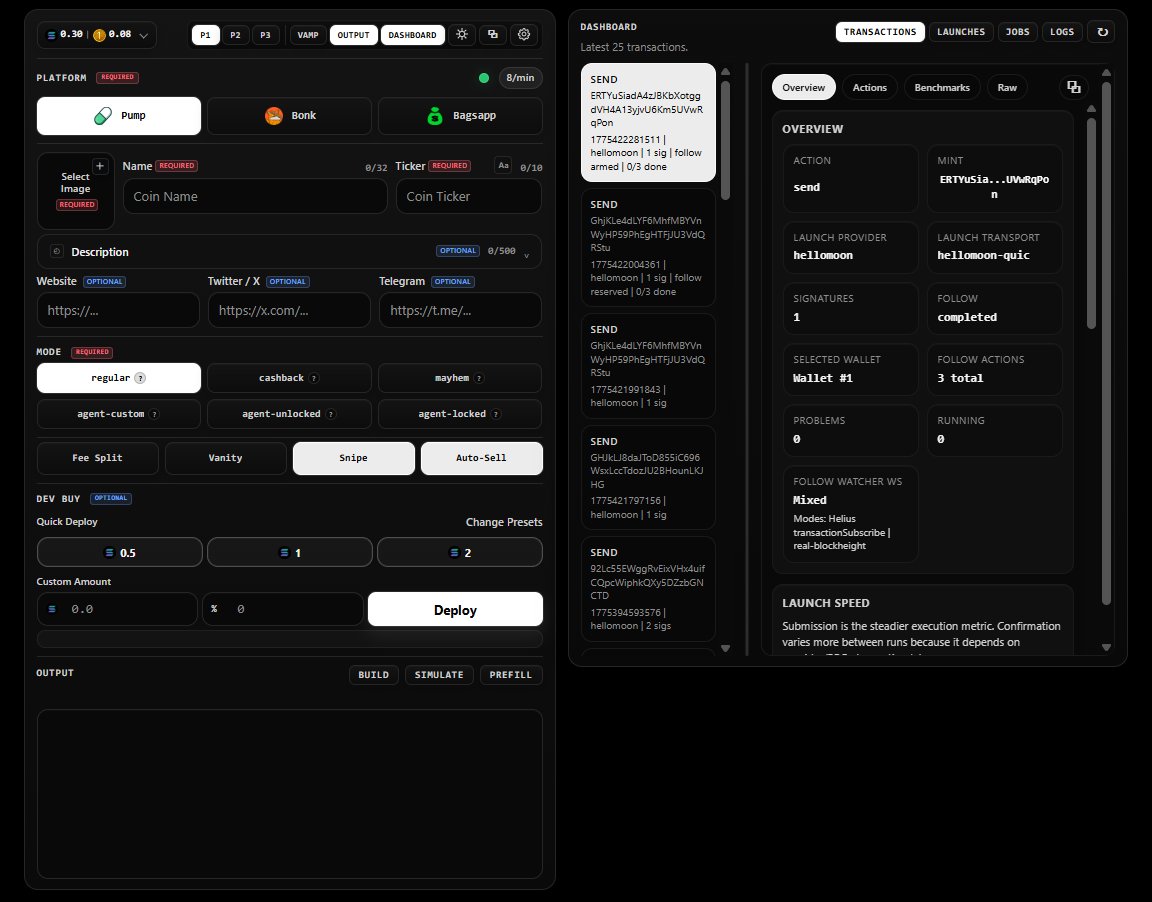Screen dimensions: 1152x902
Task: Click the plus icon on Select Image box
Action: pyautogui.click(x=100, y=166)
